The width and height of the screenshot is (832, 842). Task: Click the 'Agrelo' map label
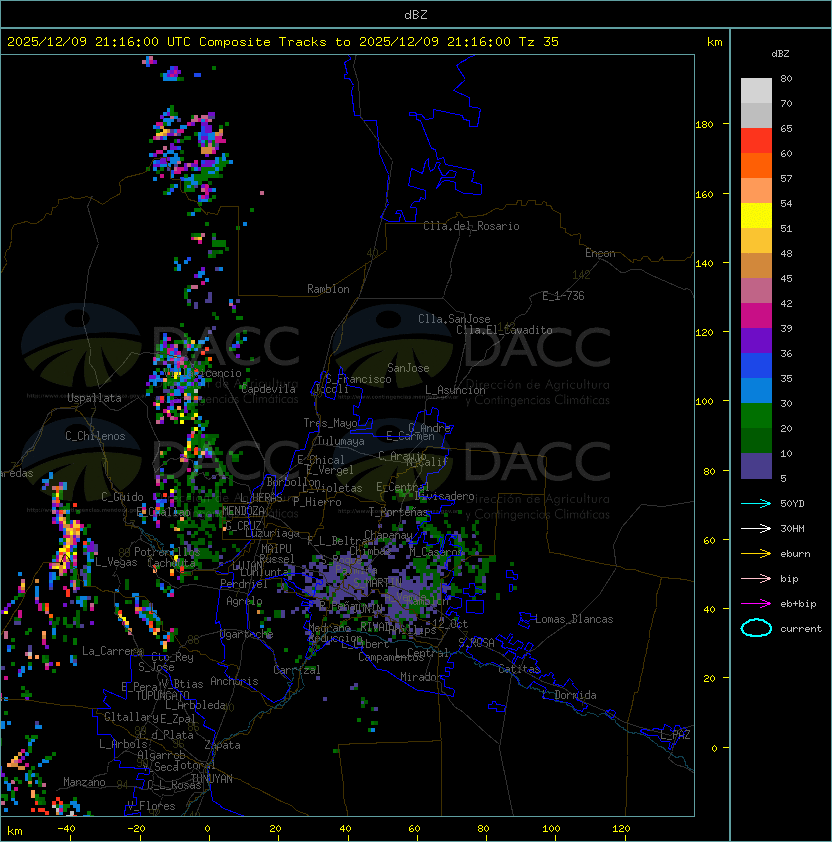tap(244, 601)
